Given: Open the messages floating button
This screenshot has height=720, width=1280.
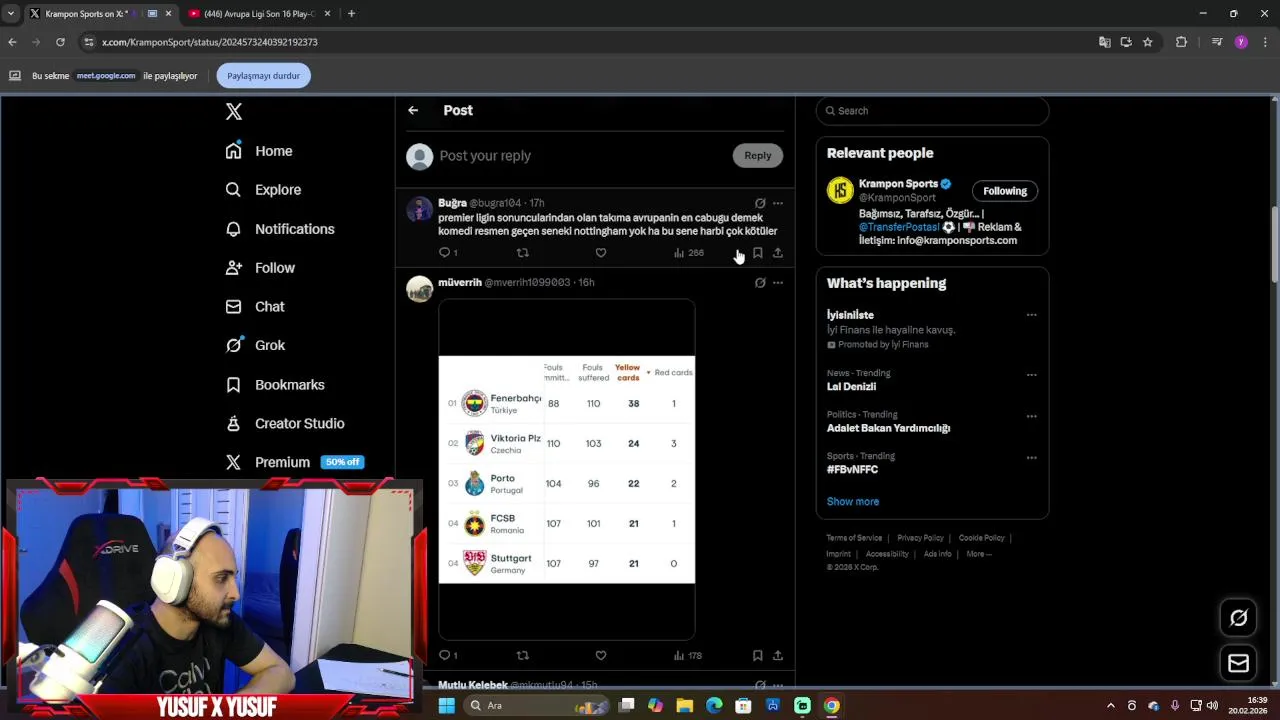Looking at the screenshot, I should pyautogui.click(x=1238, y=663).
